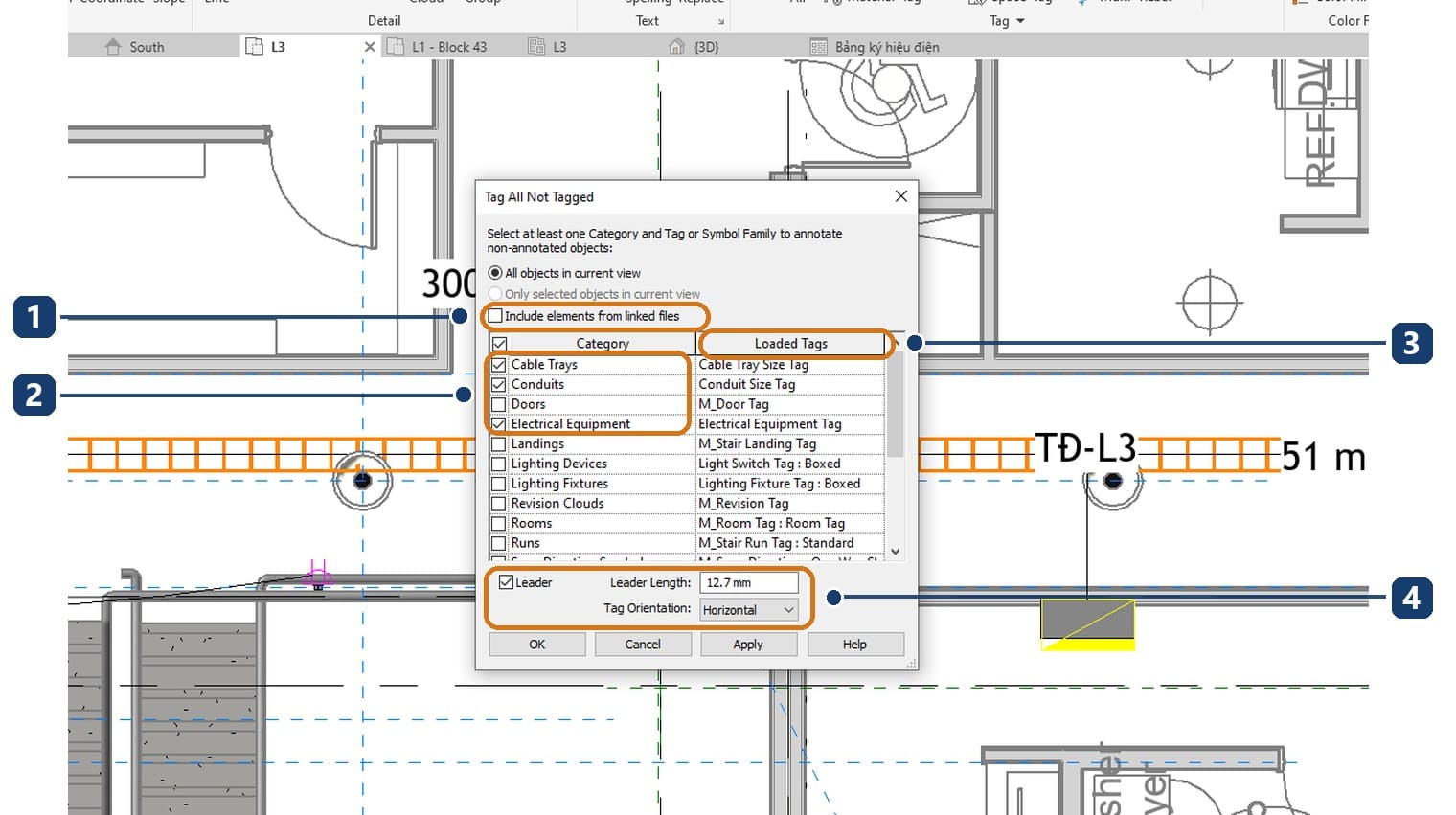Click the OK button
The width and height of the screenshot is (1456, 815).
(x=537, y=645)
